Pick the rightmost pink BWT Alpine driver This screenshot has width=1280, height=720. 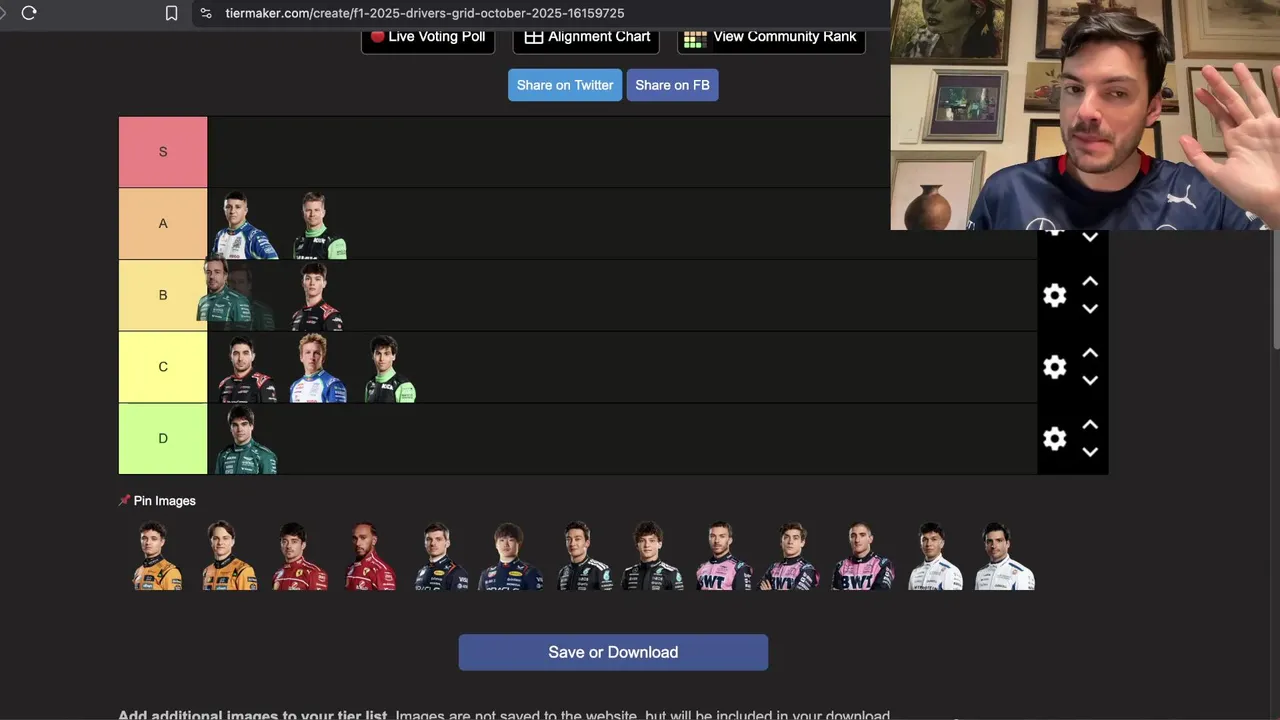click(863, 556)
